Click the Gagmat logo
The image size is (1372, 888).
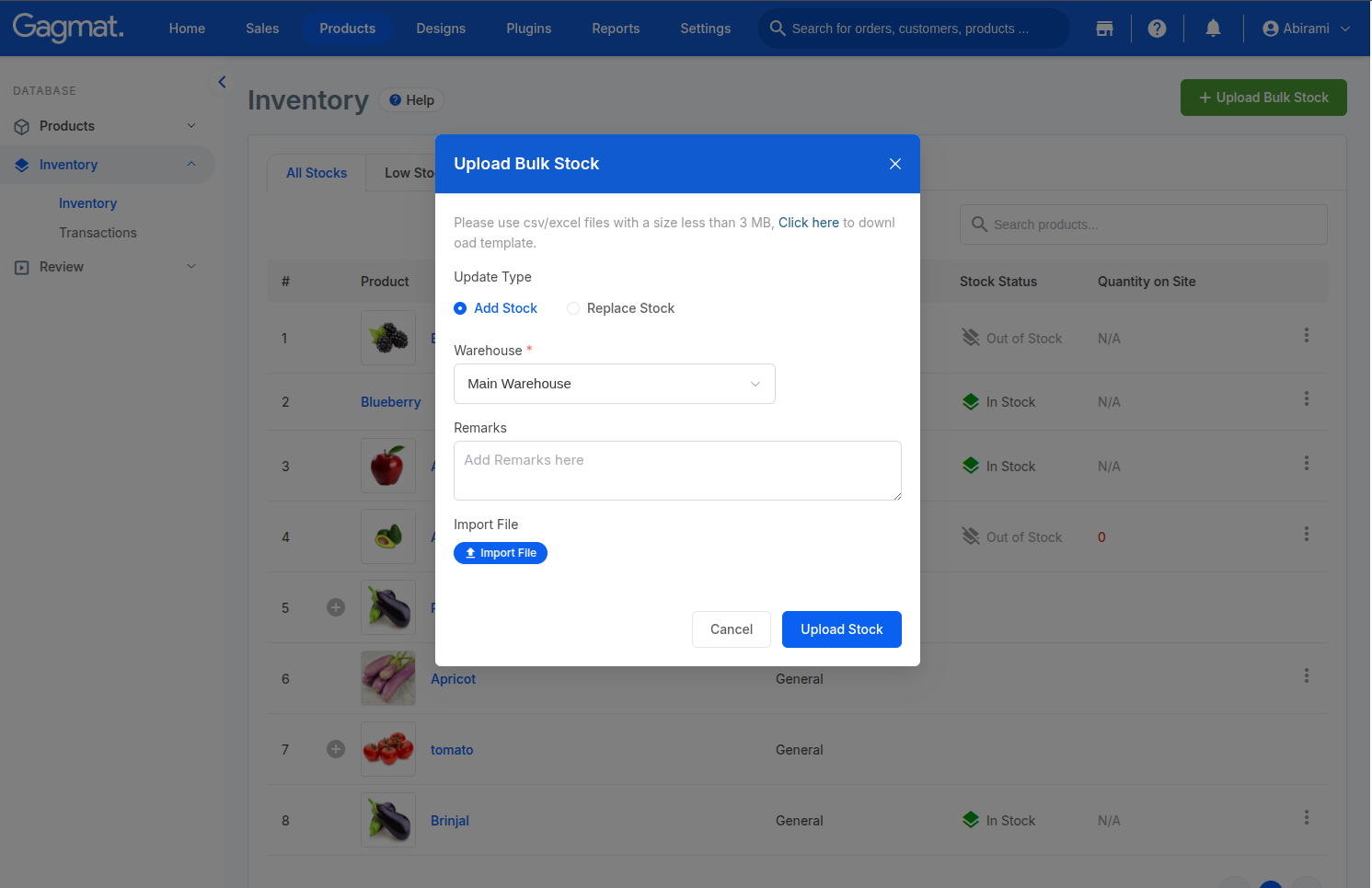click(x=68, y=28)
